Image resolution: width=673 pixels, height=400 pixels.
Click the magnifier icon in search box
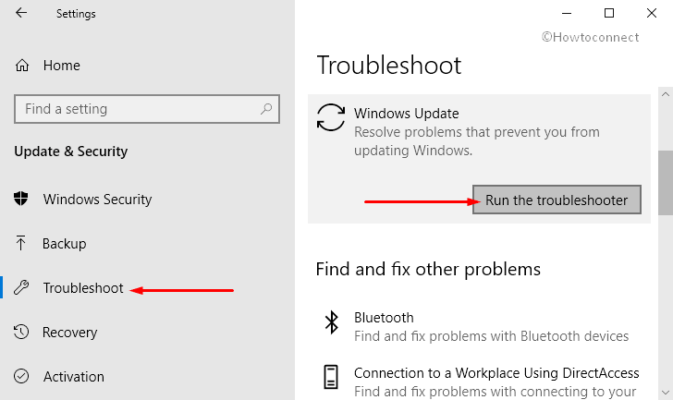tap(266, 109)
